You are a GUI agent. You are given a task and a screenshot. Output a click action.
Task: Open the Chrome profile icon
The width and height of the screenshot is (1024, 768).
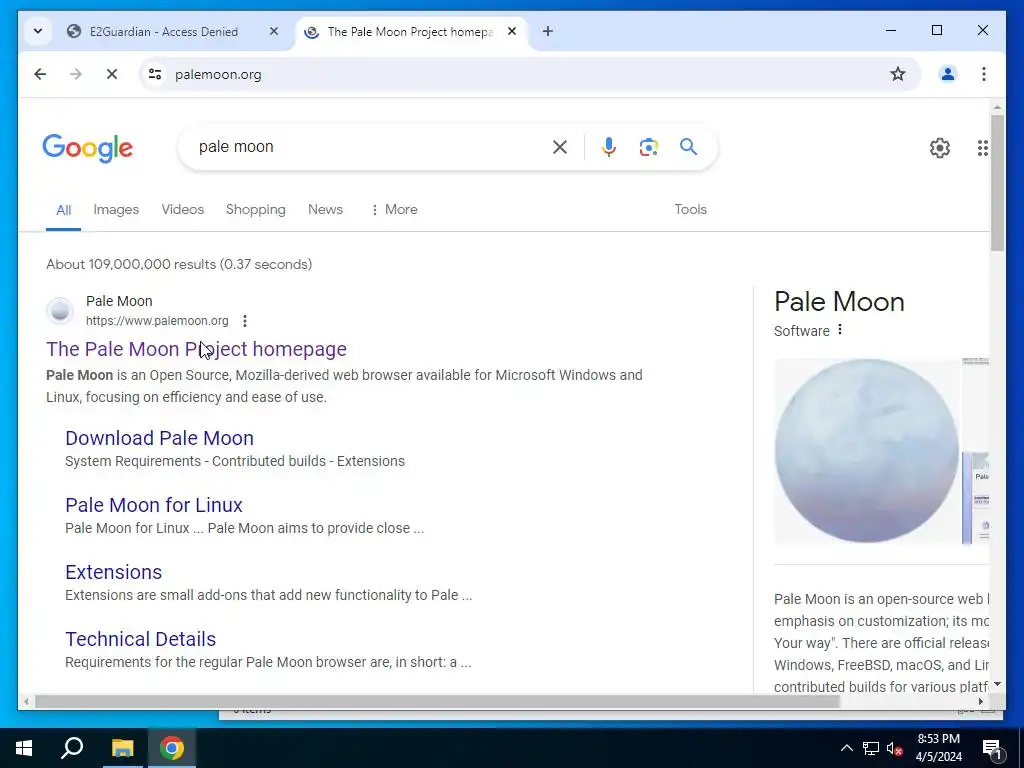pos(948,74)
